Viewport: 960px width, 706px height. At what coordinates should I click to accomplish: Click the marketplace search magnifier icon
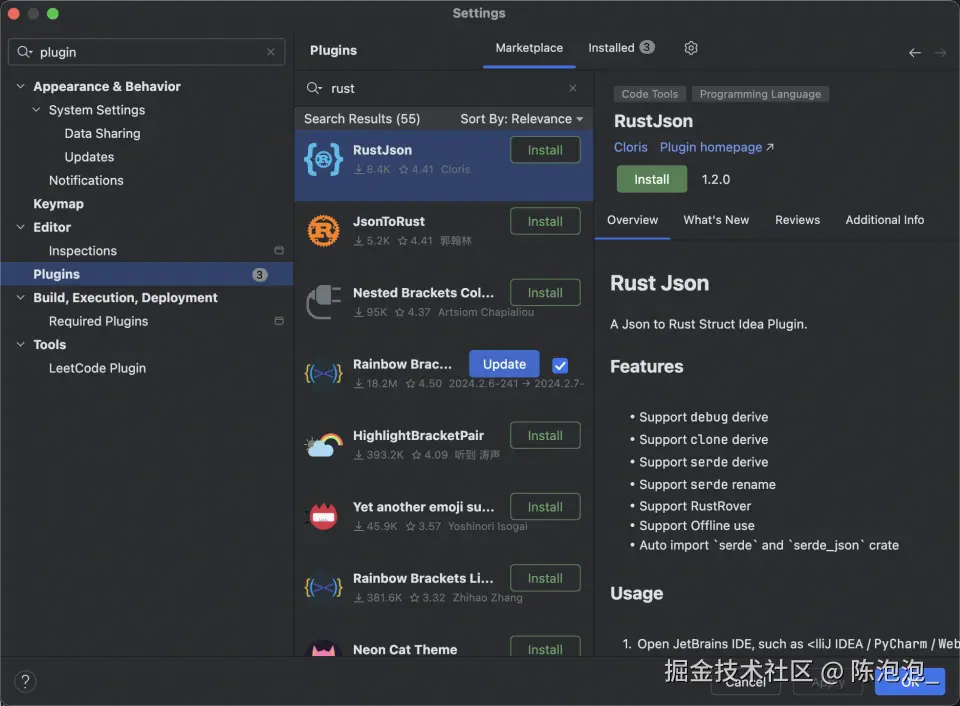coord(313,88)
